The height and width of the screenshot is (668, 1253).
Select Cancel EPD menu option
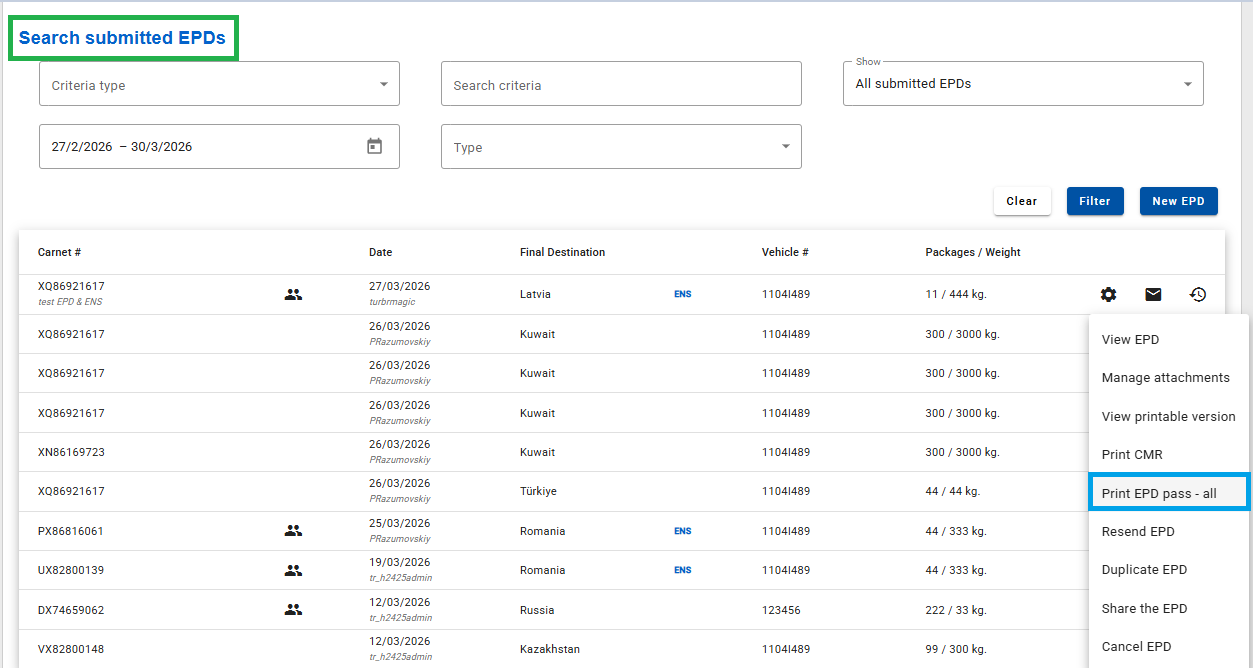tap(1136, 647)
